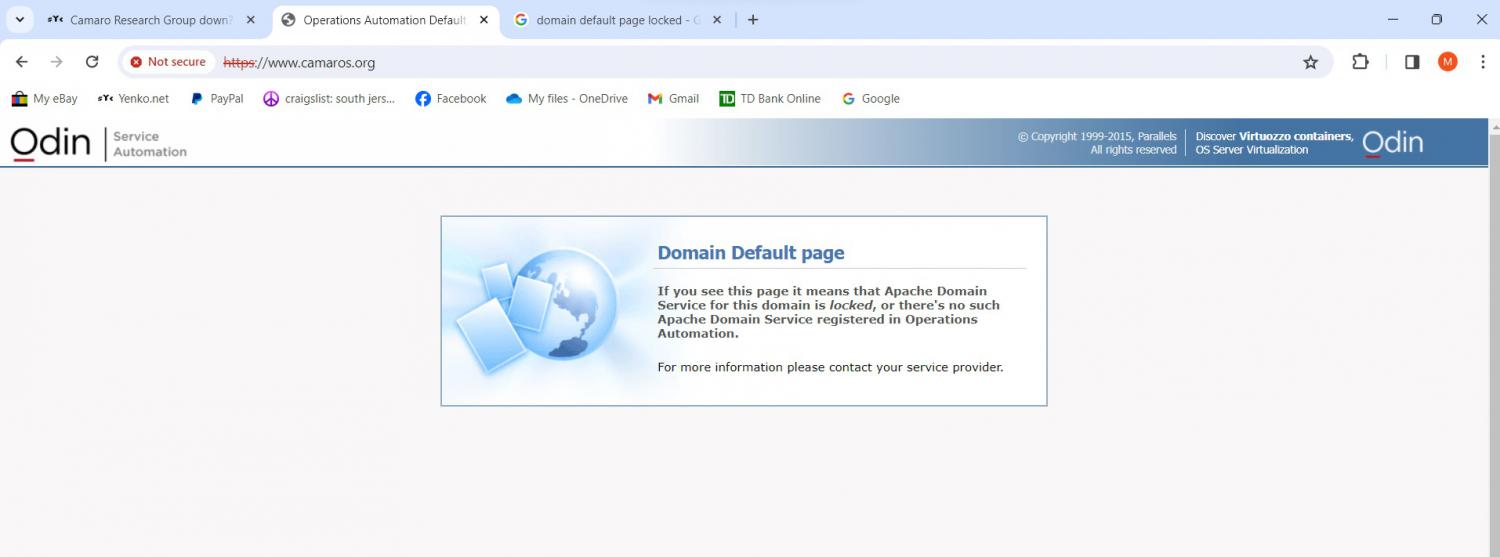Image resolution: width=1500 pixels, height=557 pixels.
Task: Bookmark this page with the star icon
Action: 1310,62
